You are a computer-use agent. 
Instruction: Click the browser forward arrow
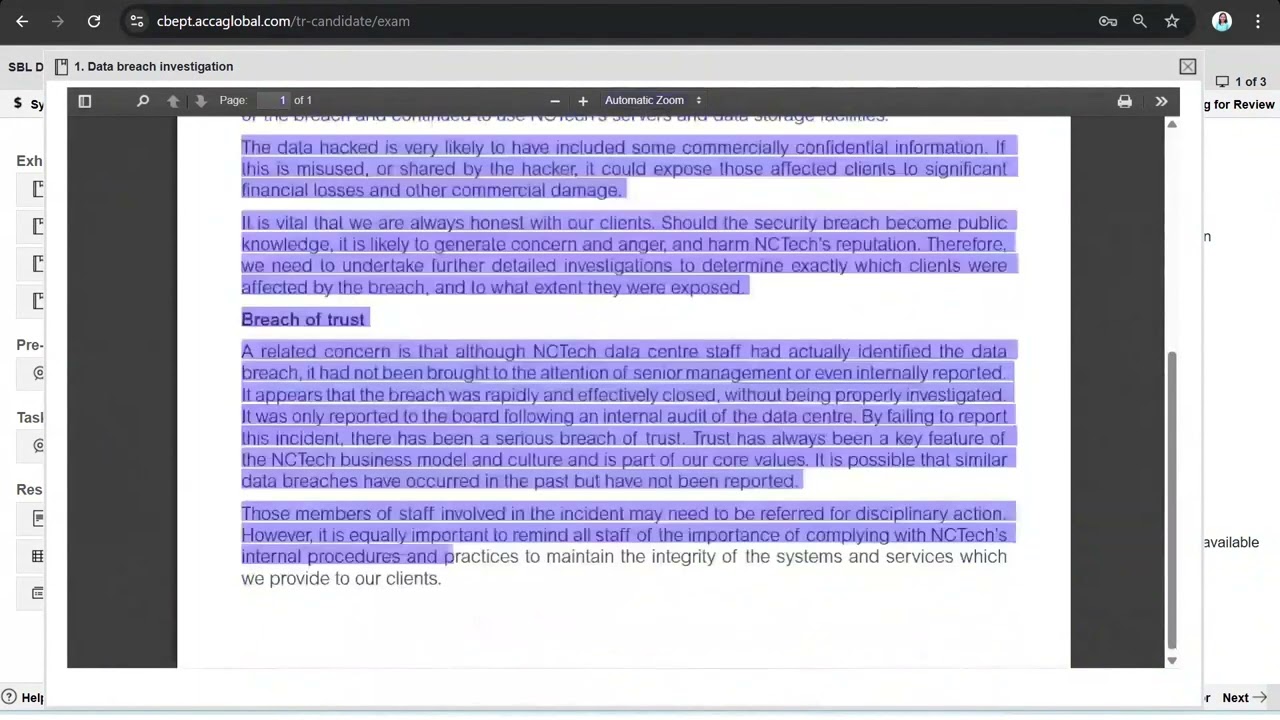[58, 21]
